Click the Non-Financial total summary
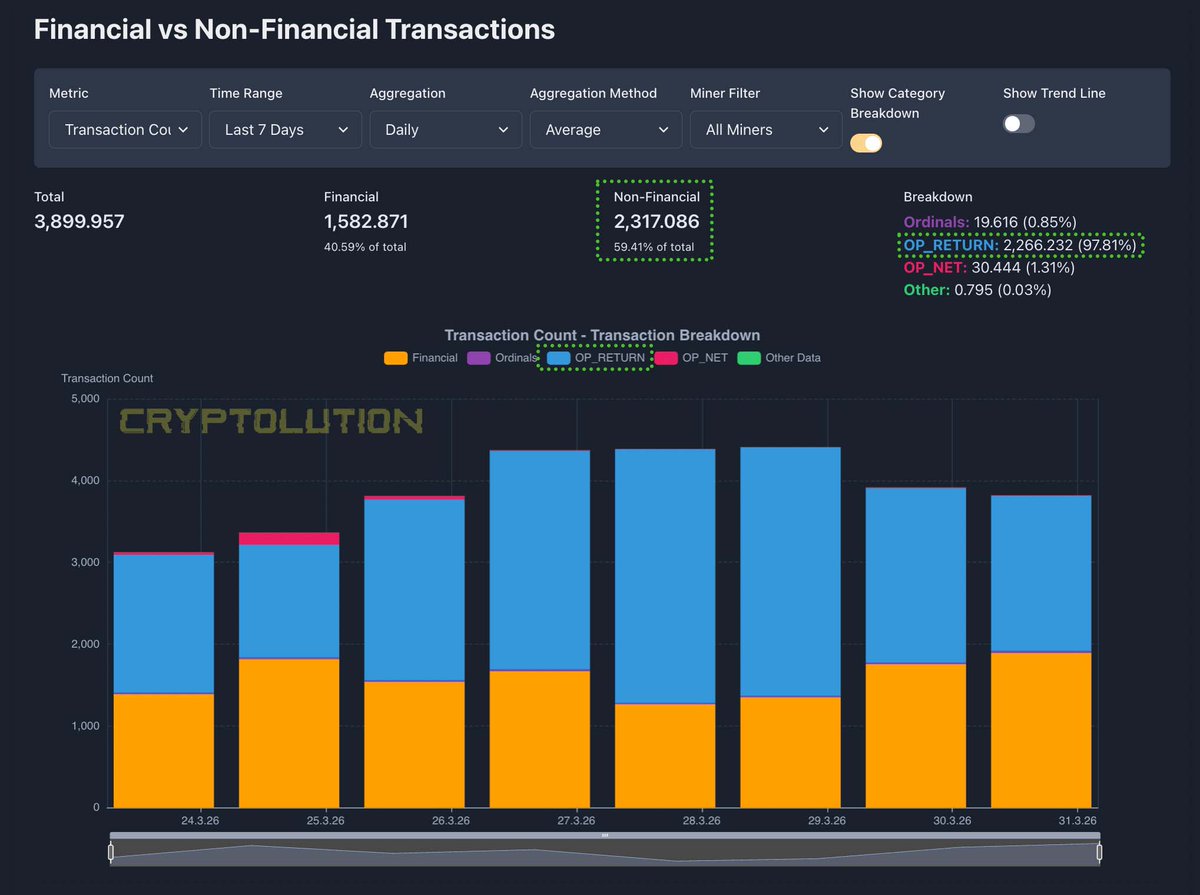The width and height of the screenshot is (1200, 895). click(655, 220)
